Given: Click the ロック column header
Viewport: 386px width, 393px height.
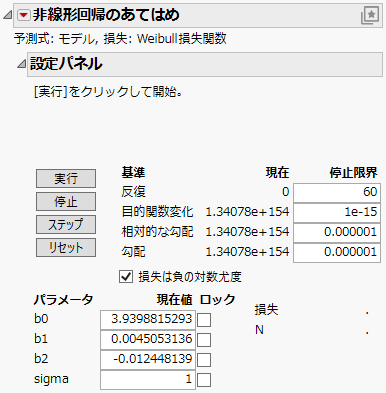Looking at the screenshot, I should pos(217,300).
